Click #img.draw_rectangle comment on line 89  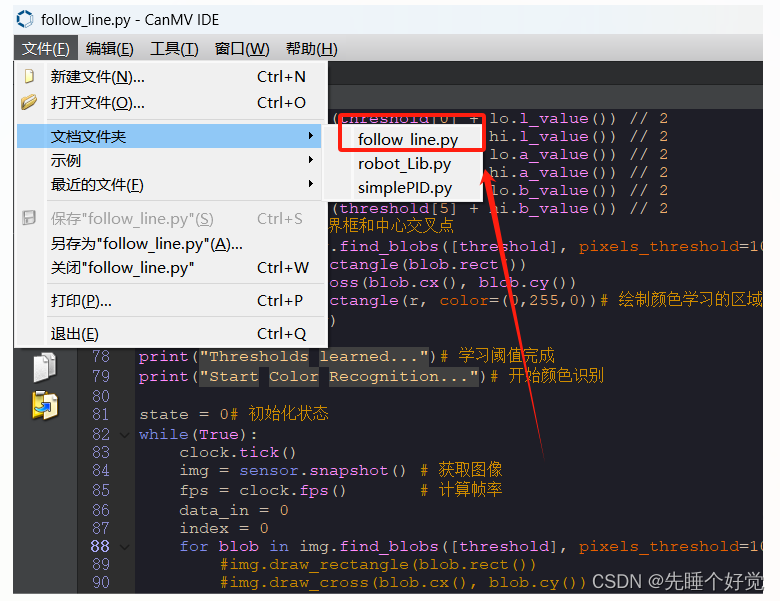(378, 565)
